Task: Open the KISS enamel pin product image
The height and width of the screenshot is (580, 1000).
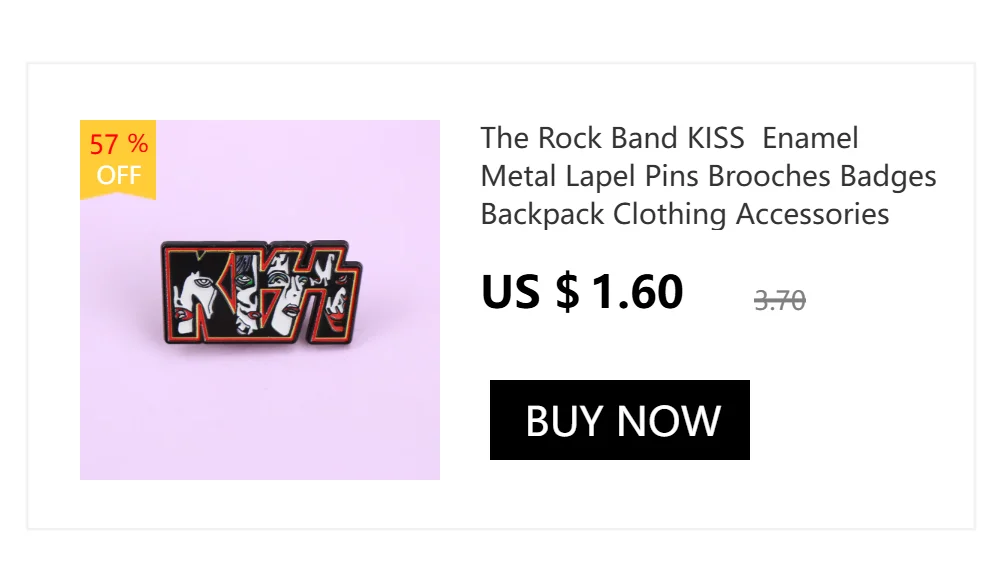Action: click(260, 300)
